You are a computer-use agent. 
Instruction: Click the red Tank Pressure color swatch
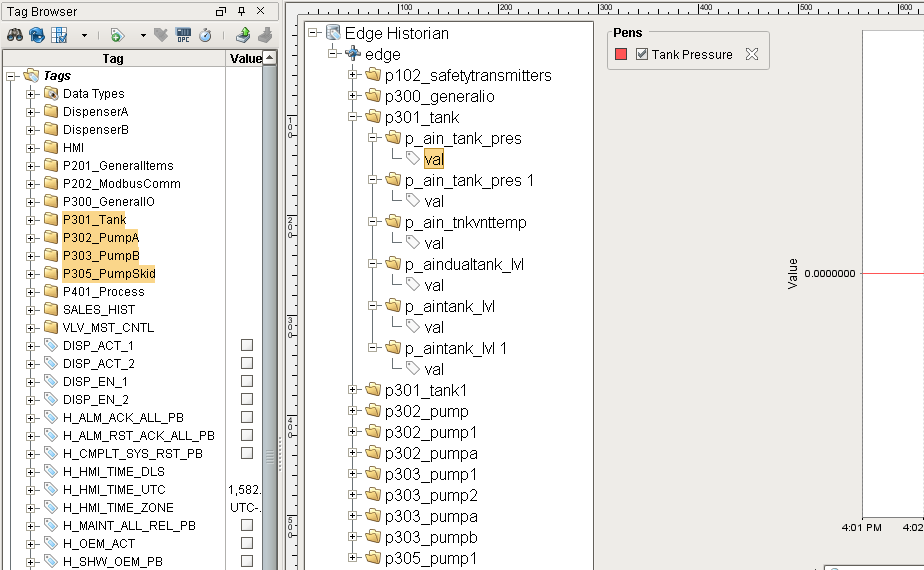621,54
